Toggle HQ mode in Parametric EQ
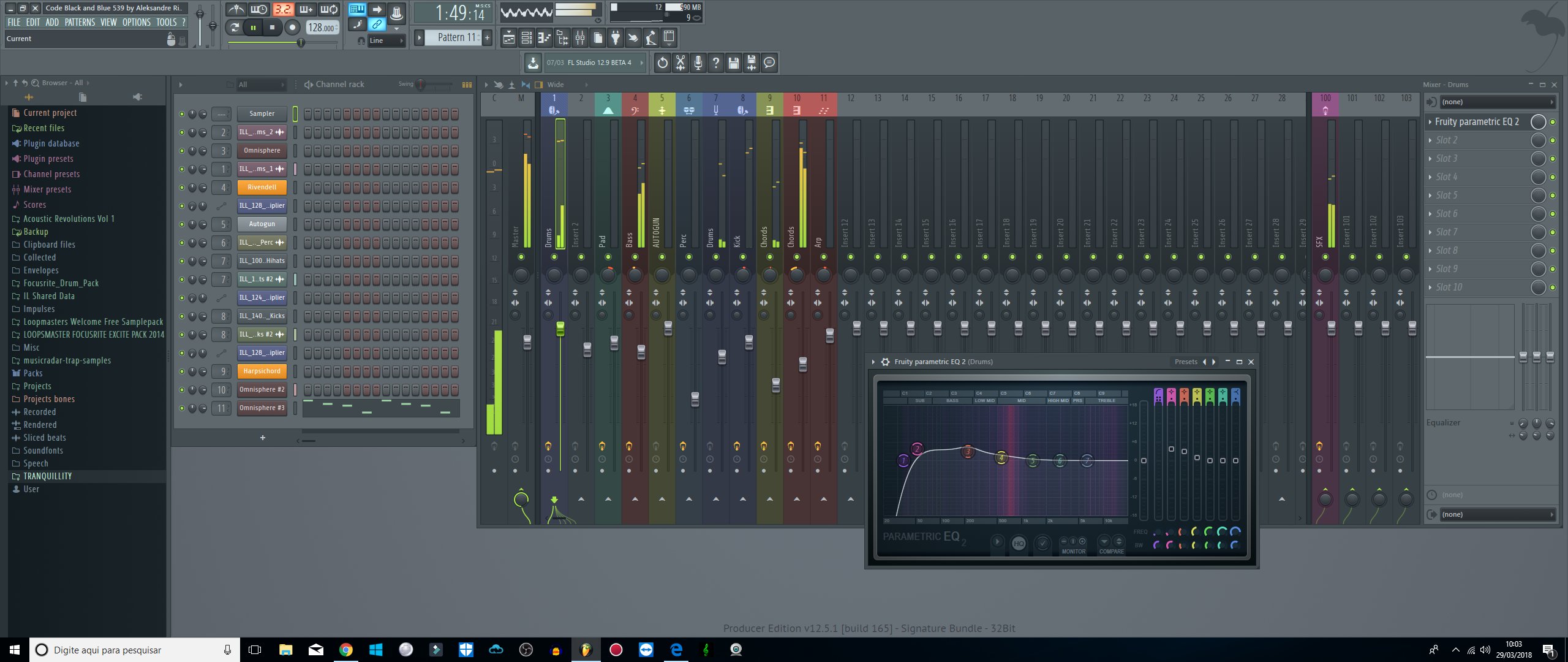The height and width of the screenshot is (662, 1568). 1019,543
